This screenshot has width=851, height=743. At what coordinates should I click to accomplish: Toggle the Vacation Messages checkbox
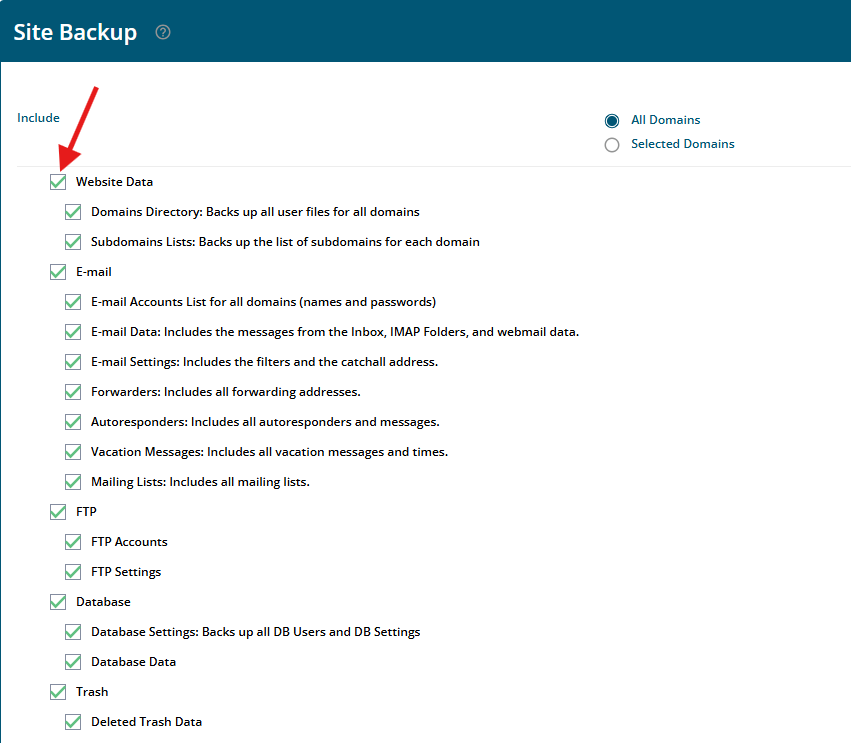(73, 452)
